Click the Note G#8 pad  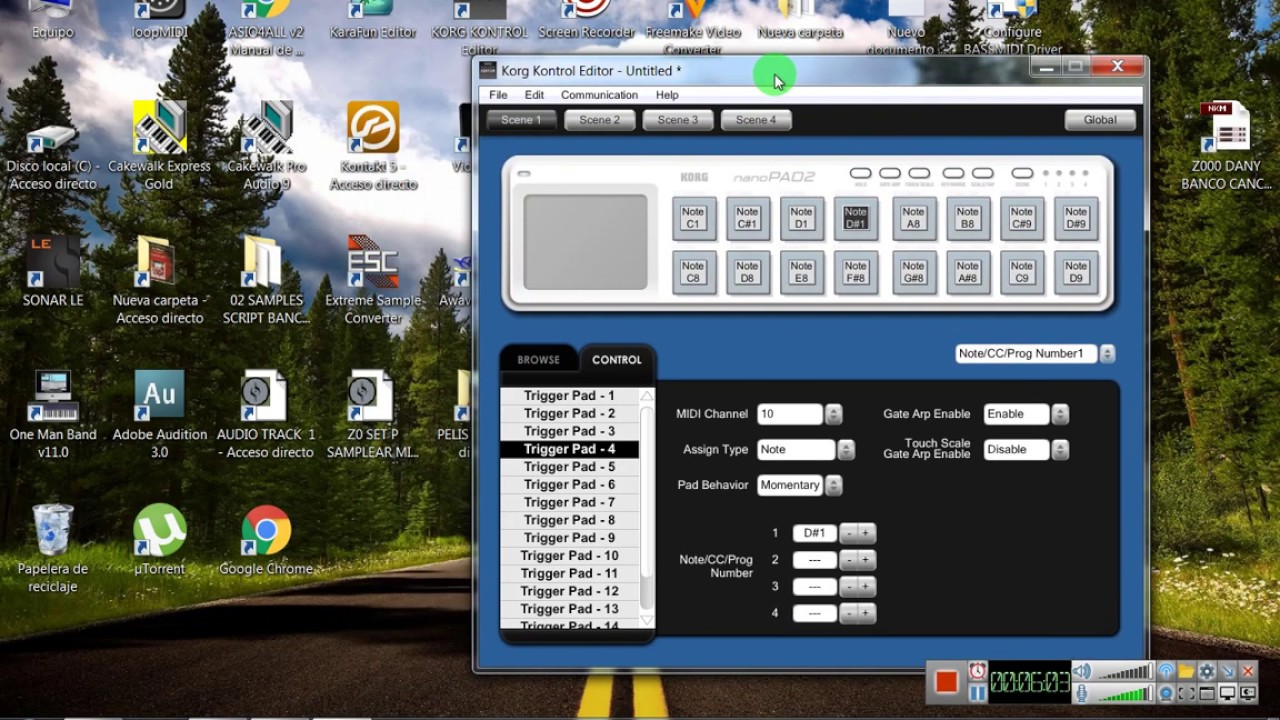[x=913, y=272]
